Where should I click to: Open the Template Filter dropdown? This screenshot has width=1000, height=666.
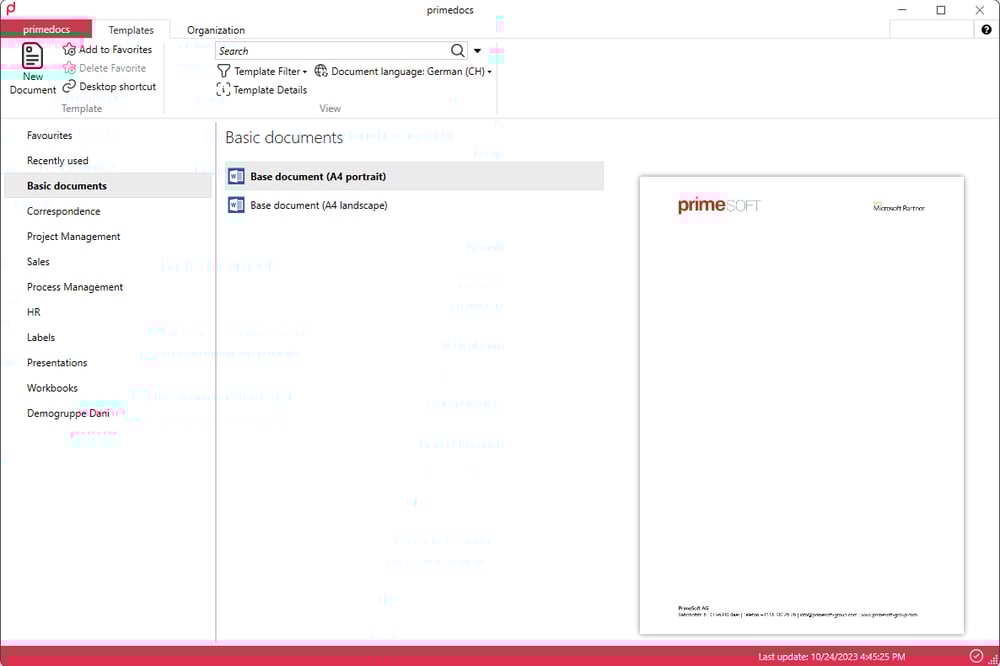click(262, 71)
